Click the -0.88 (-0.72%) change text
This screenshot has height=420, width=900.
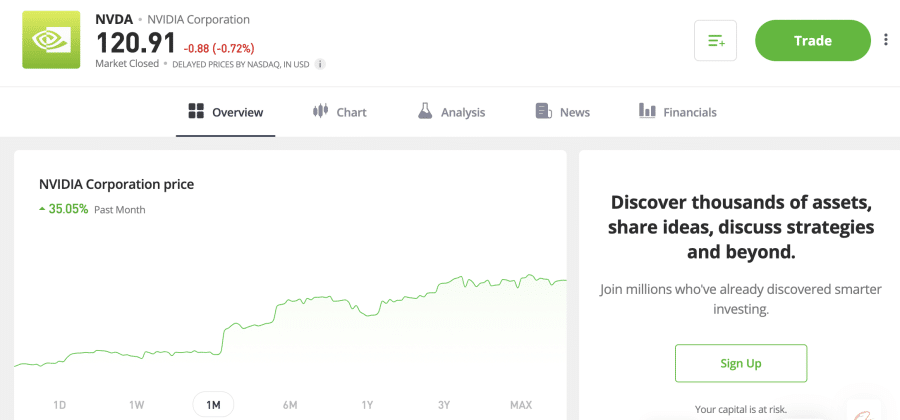[x=219, y=48]
